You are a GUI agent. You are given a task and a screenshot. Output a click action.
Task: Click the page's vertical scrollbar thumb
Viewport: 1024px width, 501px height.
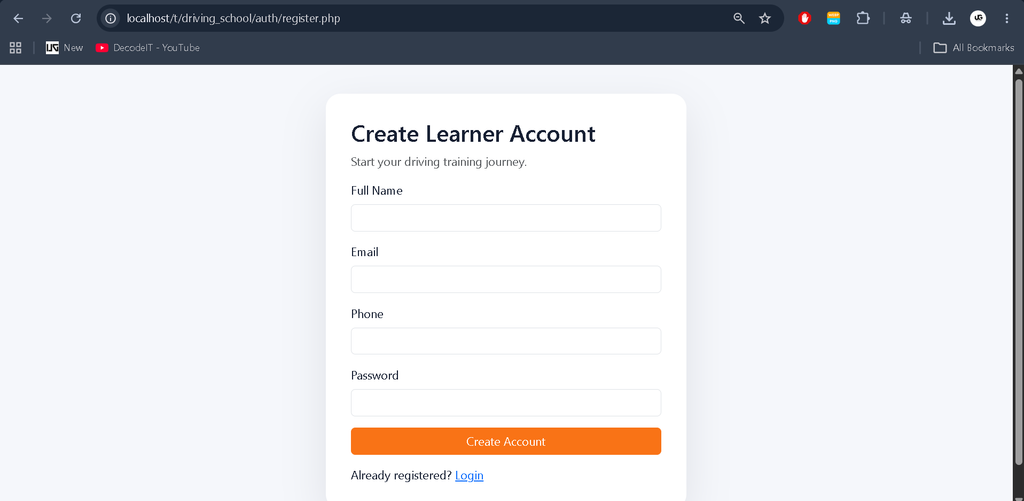point(1018,271)
